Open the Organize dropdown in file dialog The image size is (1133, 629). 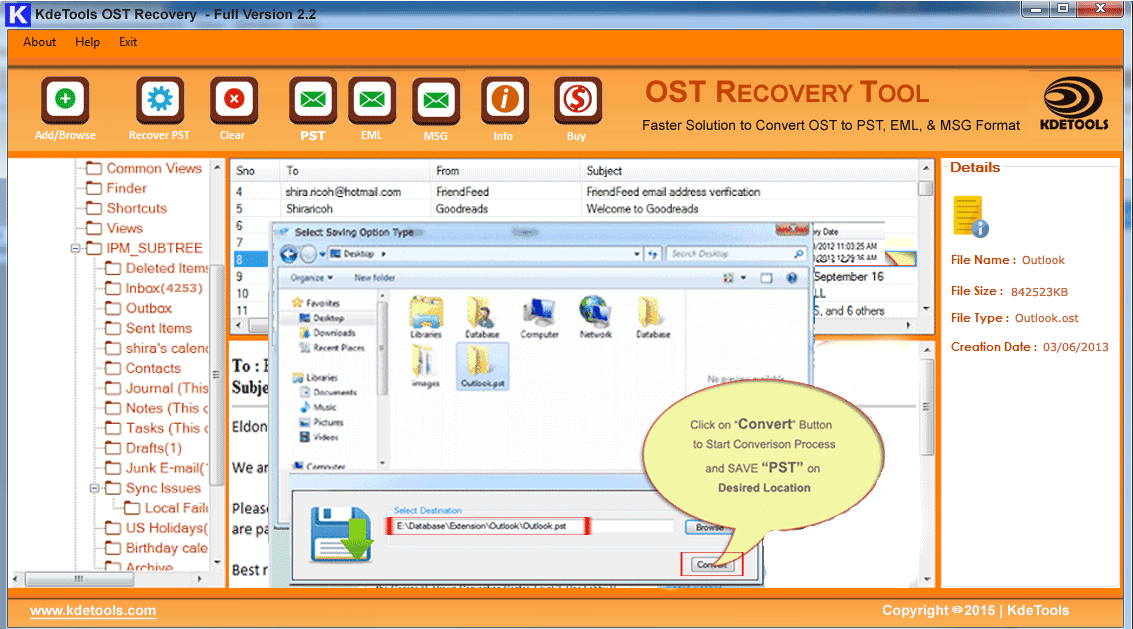(x=311, y=278)
